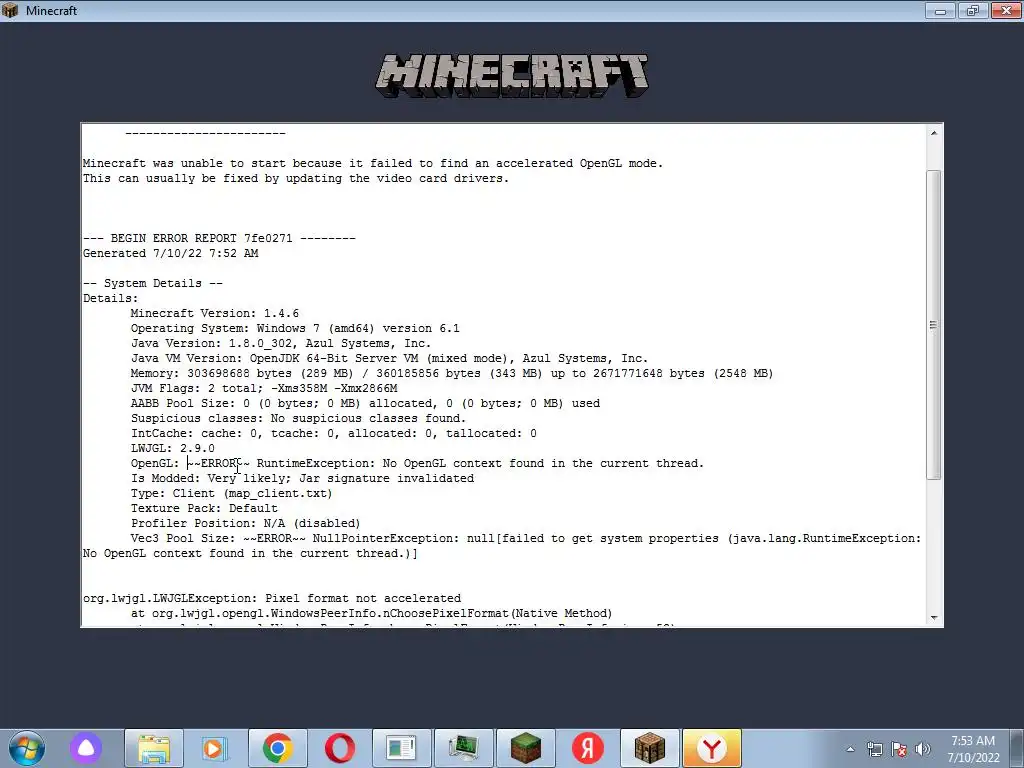Click the 'Operating System: Windows 7' line
The width and height of the screenshot is (1024, 768).
[295, 328]
